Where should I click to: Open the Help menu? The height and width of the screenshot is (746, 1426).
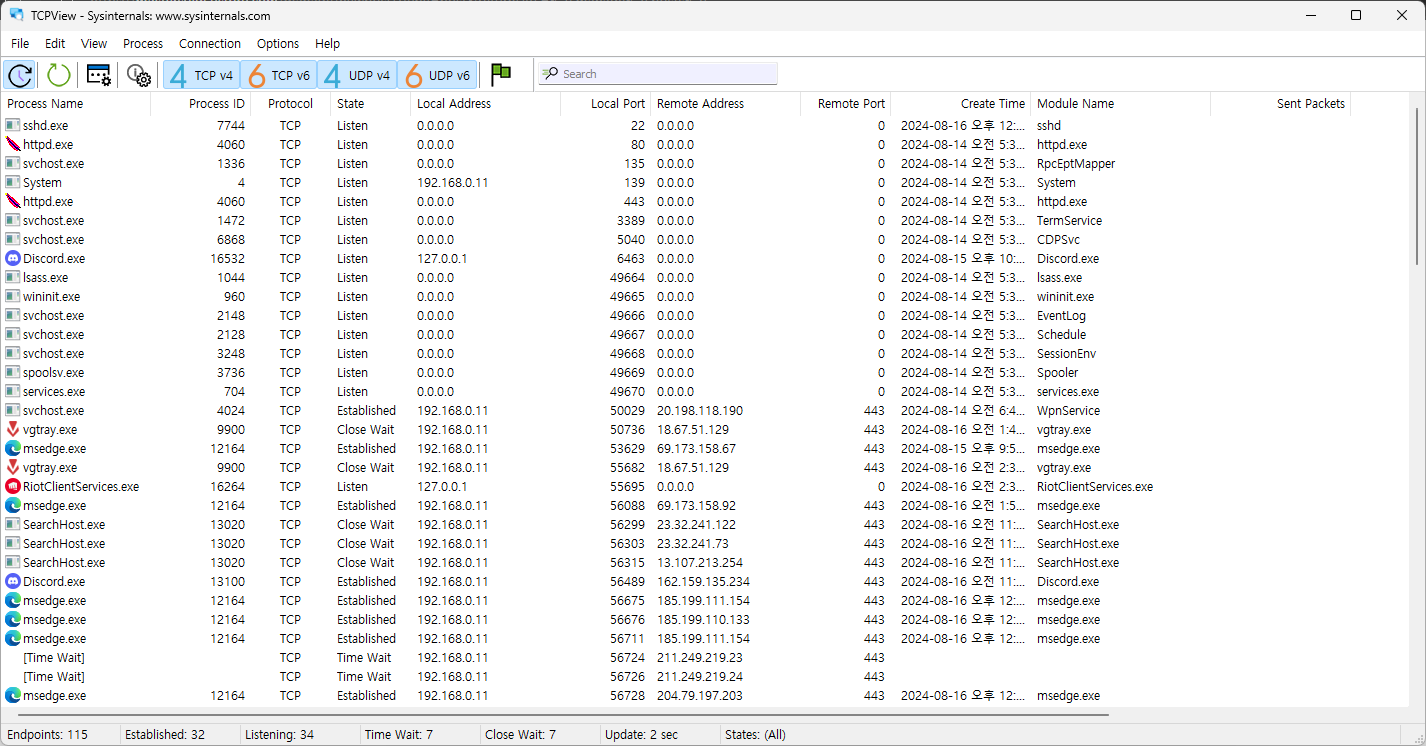327,43
